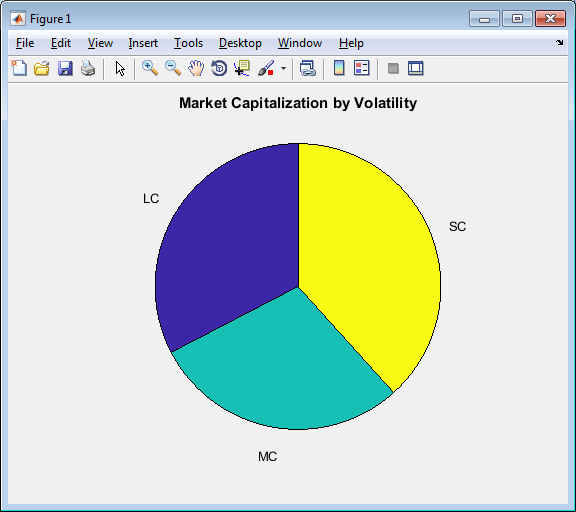Viewport: 576px width, 512px height.
Task: Select the Zoom In magnifier tool
Action: point(150,68)
